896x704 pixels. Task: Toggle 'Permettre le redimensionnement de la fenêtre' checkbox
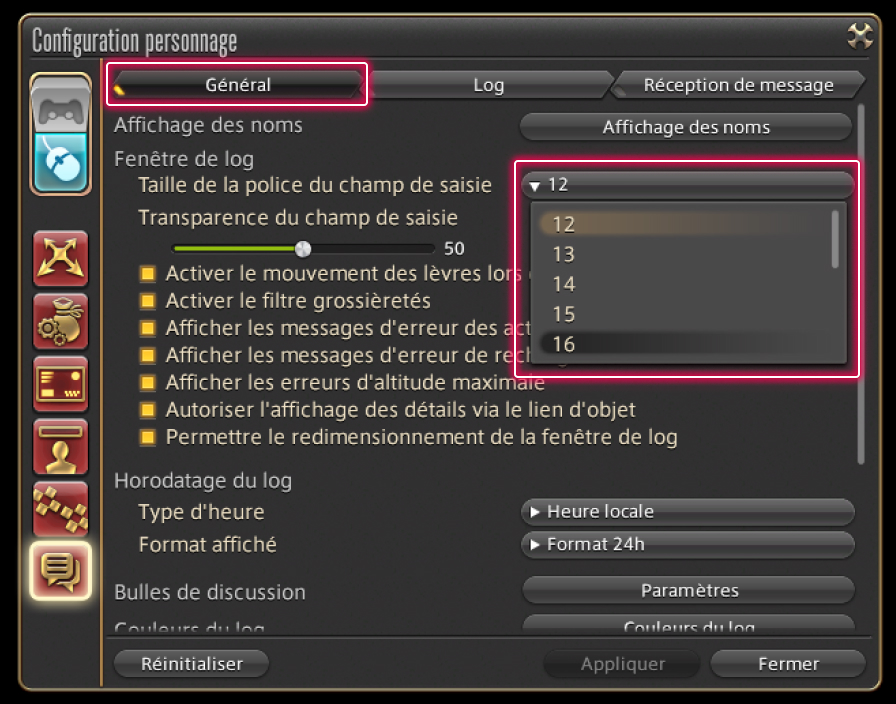pyautogui.click(x=148, y=437)
